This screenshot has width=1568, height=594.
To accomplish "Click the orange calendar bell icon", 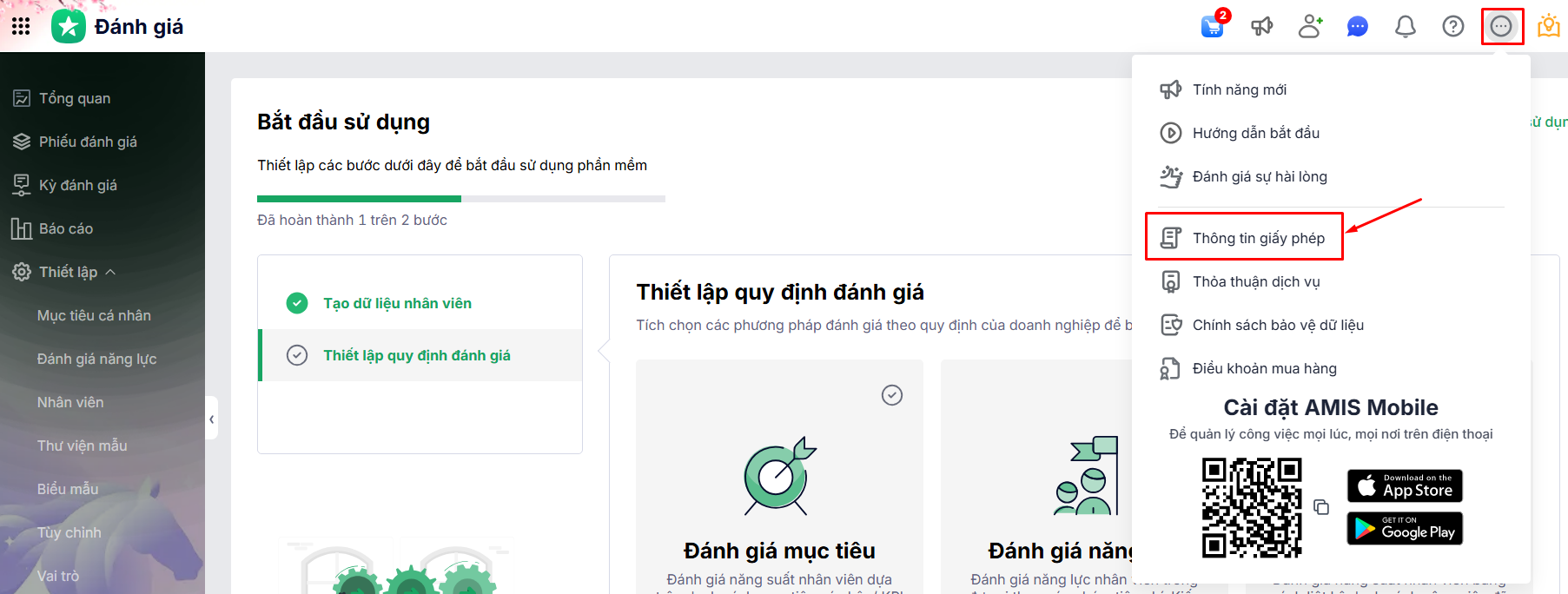I will pos(1549,26).
